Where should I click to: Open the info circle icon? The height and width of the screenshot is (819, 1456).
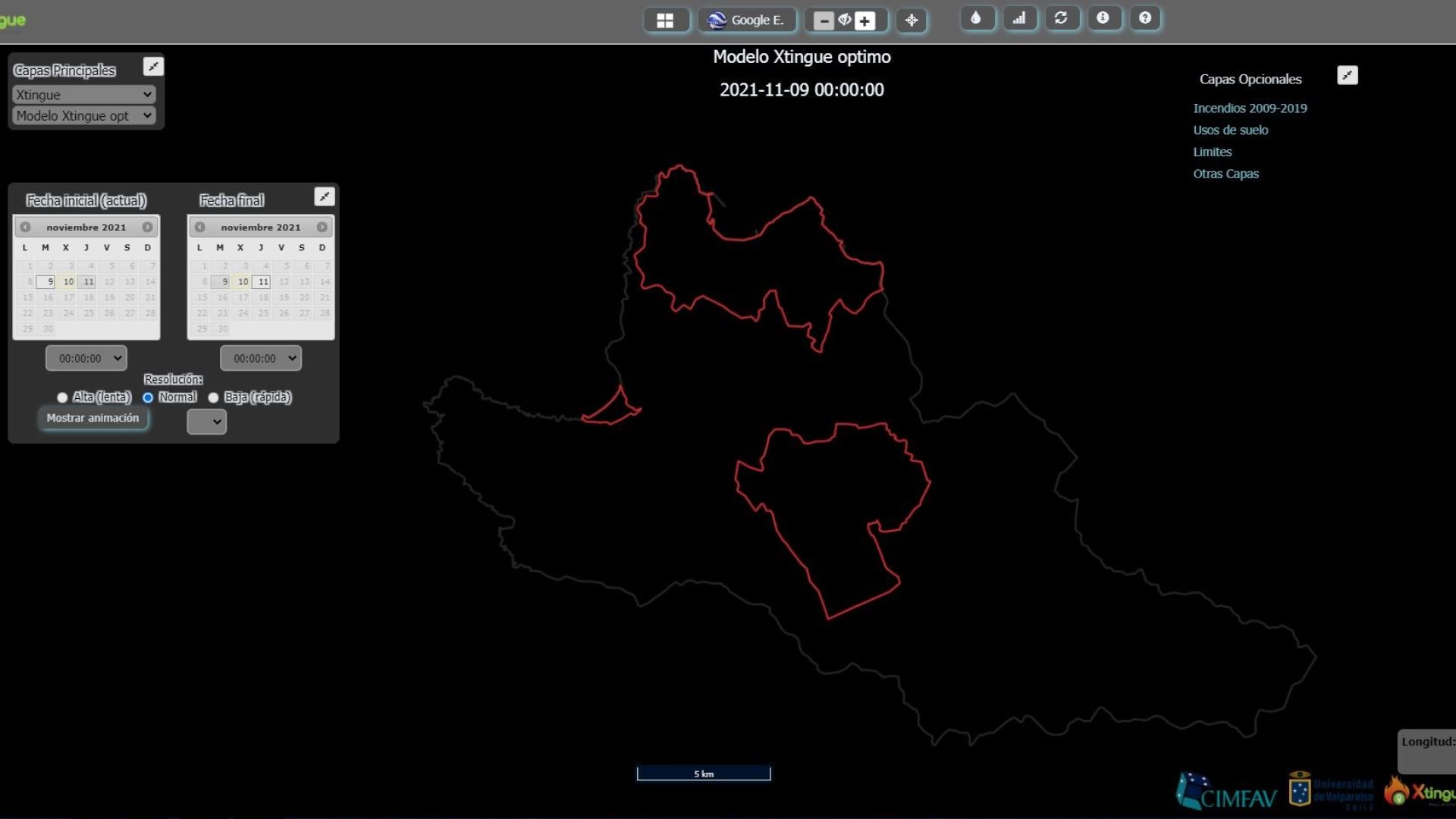pyautogui.click(x=1103, y=18)
